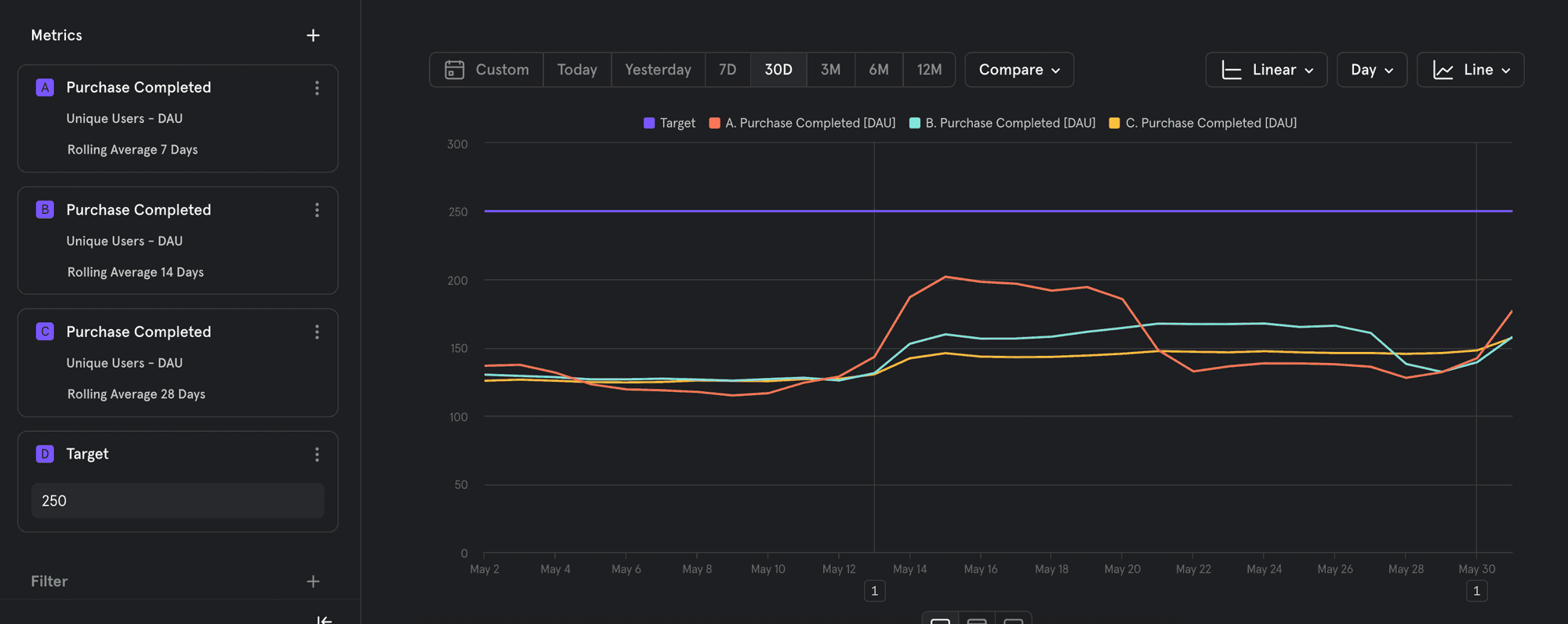
Task: Expand the Day interval dropdown
Action: tap(1371, 70)
